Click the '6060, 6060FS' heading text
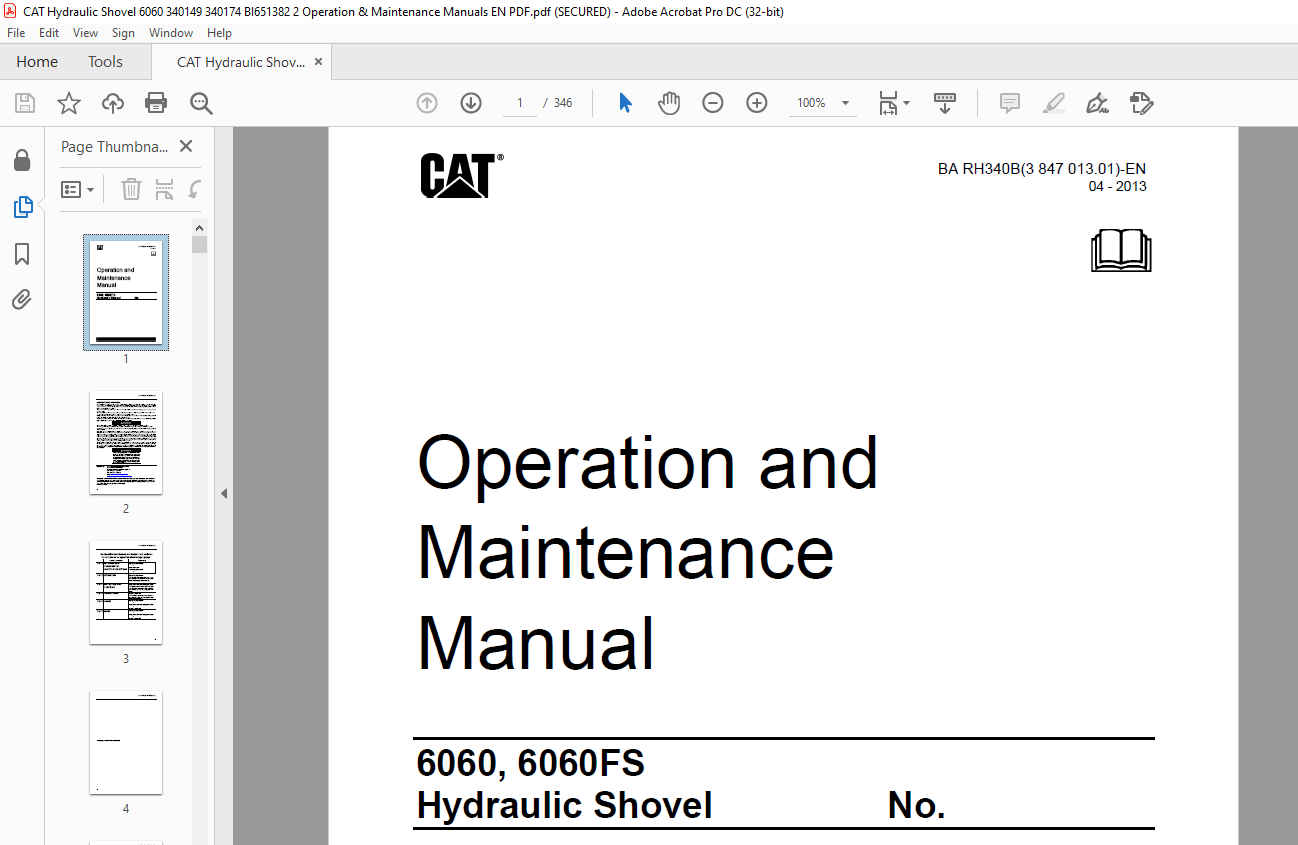Screen dimensions: 1298x845 point(531,763)
